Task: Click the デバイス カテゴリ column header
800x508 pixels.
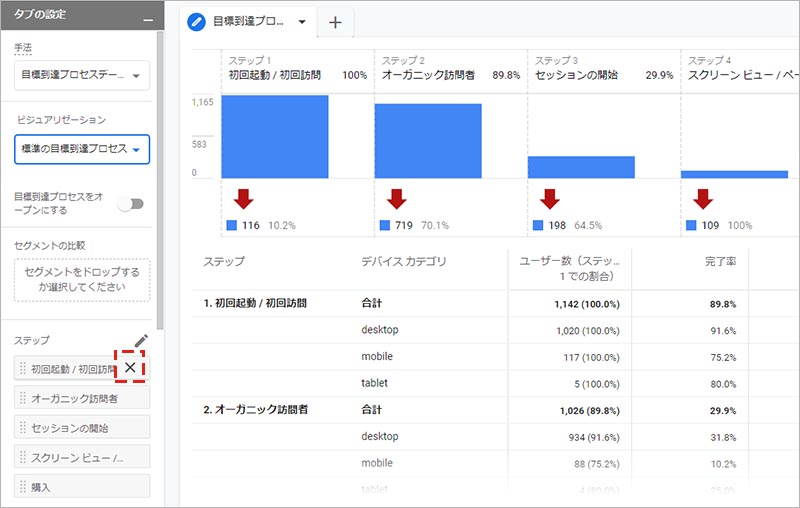Action: tap(403, 262)
